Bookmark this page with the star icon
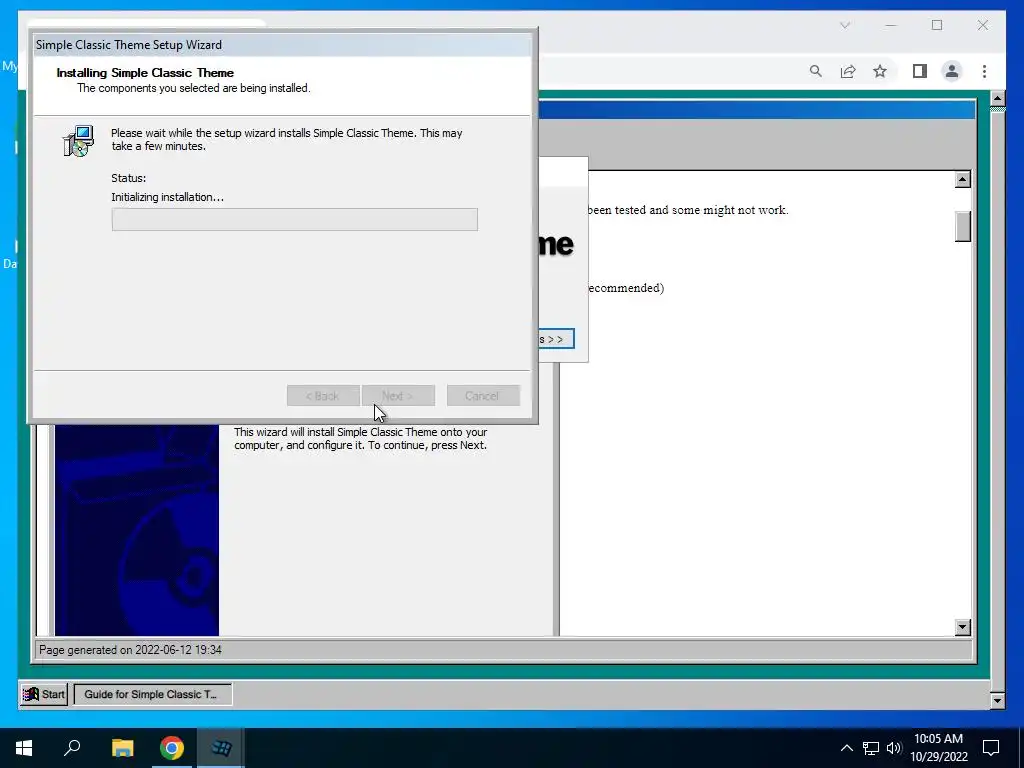The image size is (1024, 768). (x=880, y=71)
